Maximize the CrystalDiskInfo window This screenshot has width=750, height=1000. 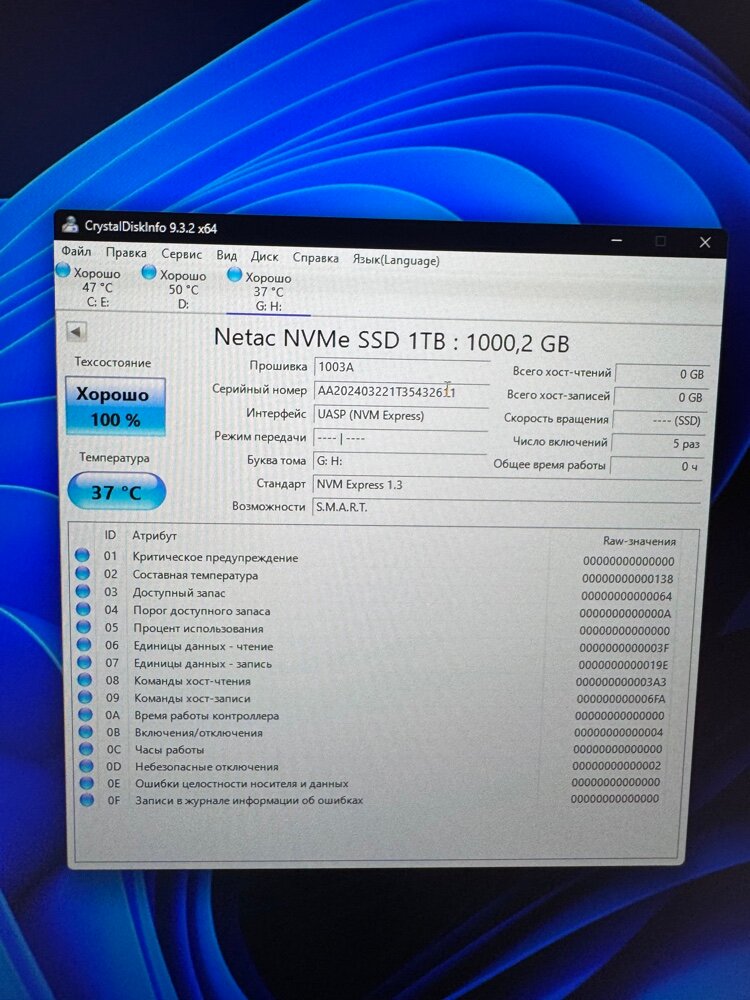(661, 240)
